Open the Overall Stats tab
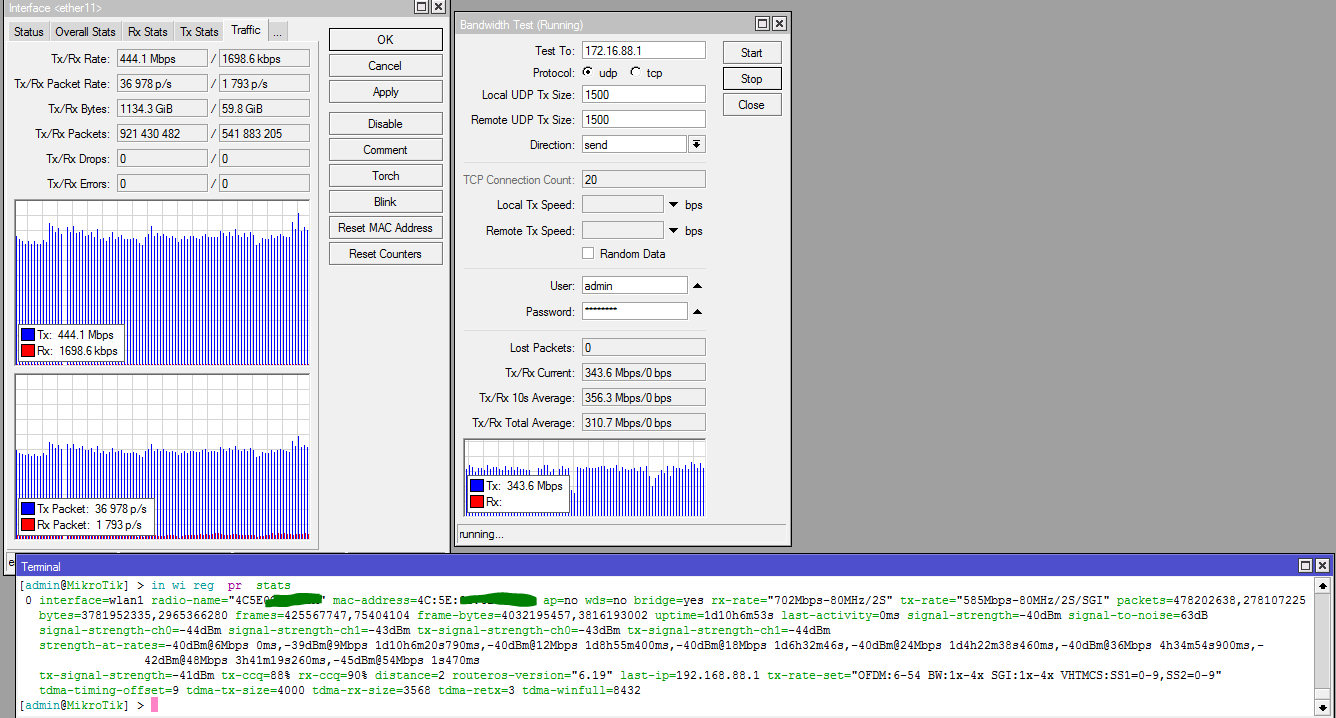 [x=85, y=31]
